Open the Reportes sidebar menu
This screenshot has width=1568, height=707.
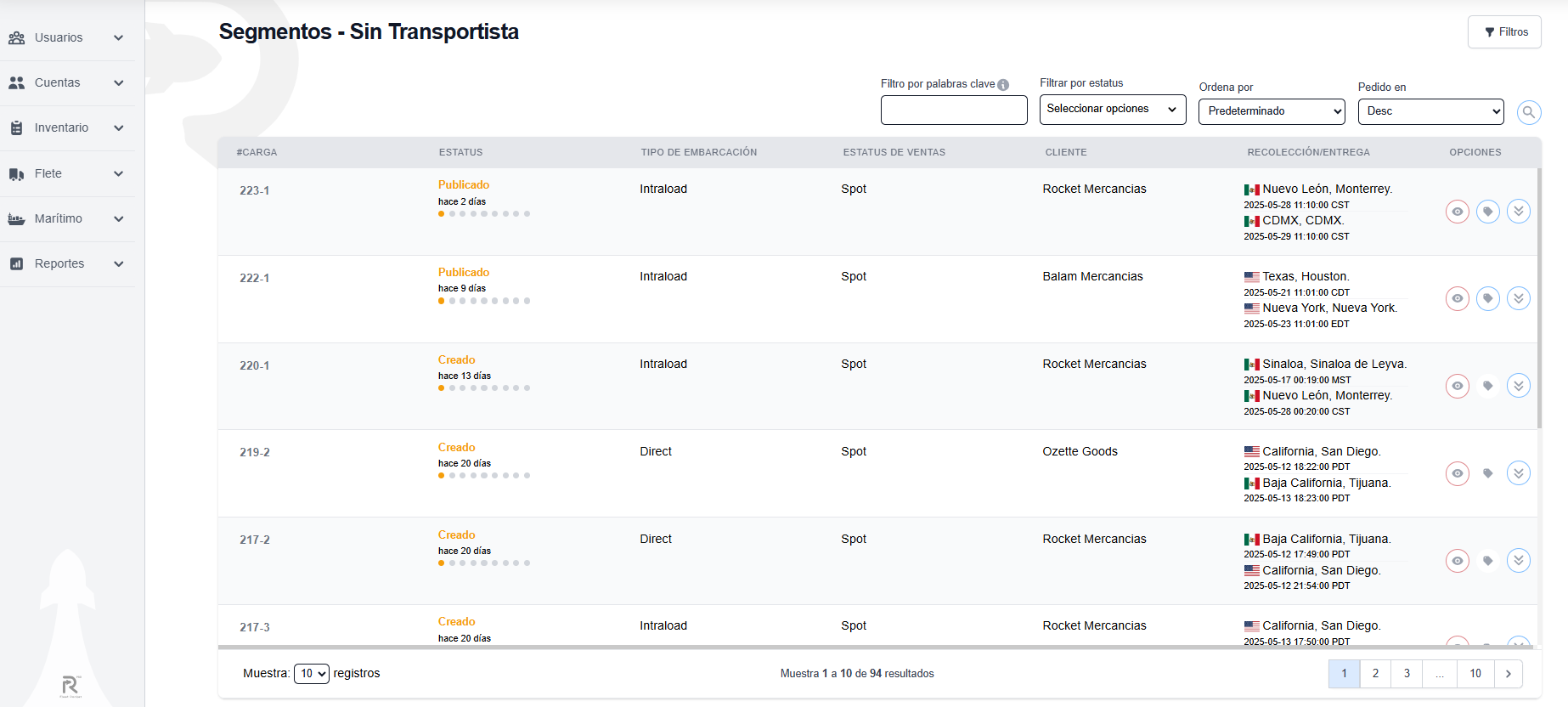click(67, 264)
